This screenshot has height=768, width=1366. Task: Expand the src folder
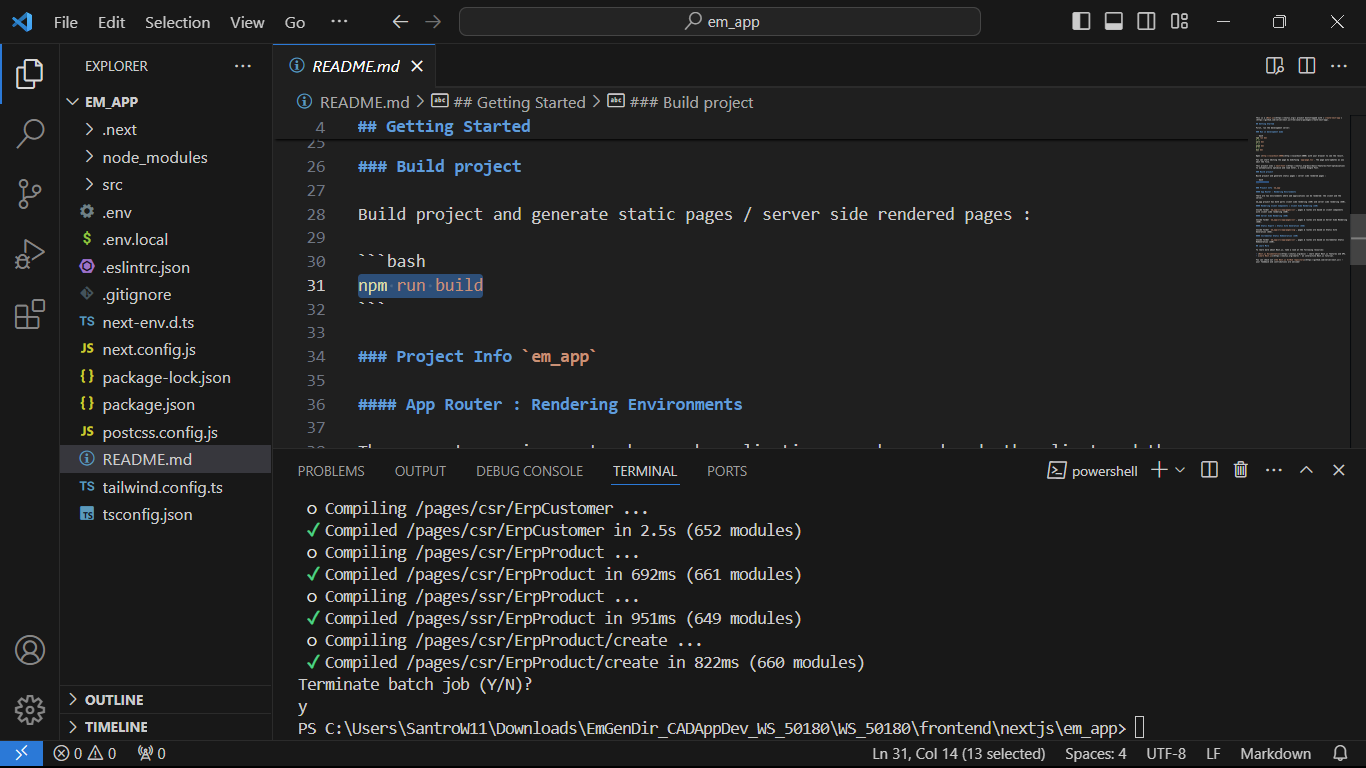165,185
